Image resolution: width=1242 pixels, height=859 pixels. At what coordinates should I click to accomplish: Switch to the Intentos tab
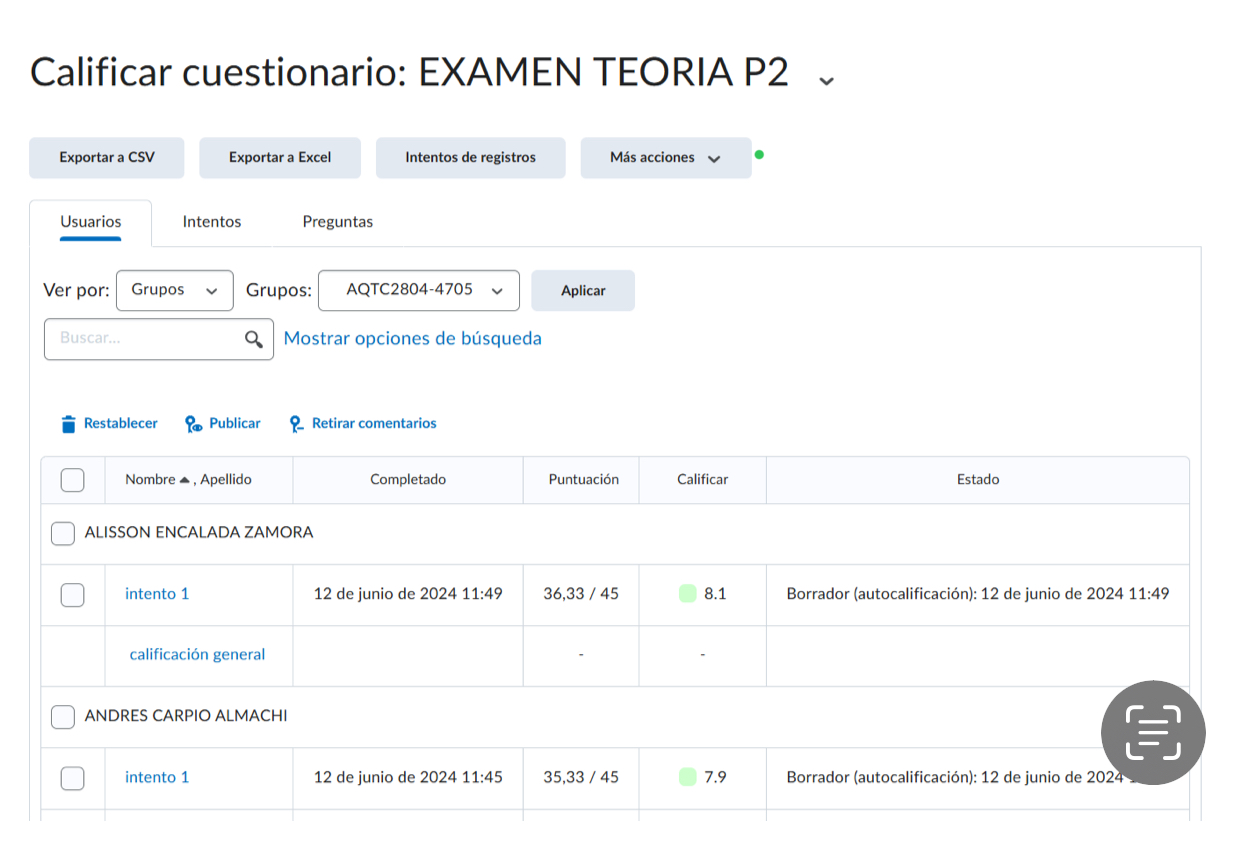click(211, 222)
